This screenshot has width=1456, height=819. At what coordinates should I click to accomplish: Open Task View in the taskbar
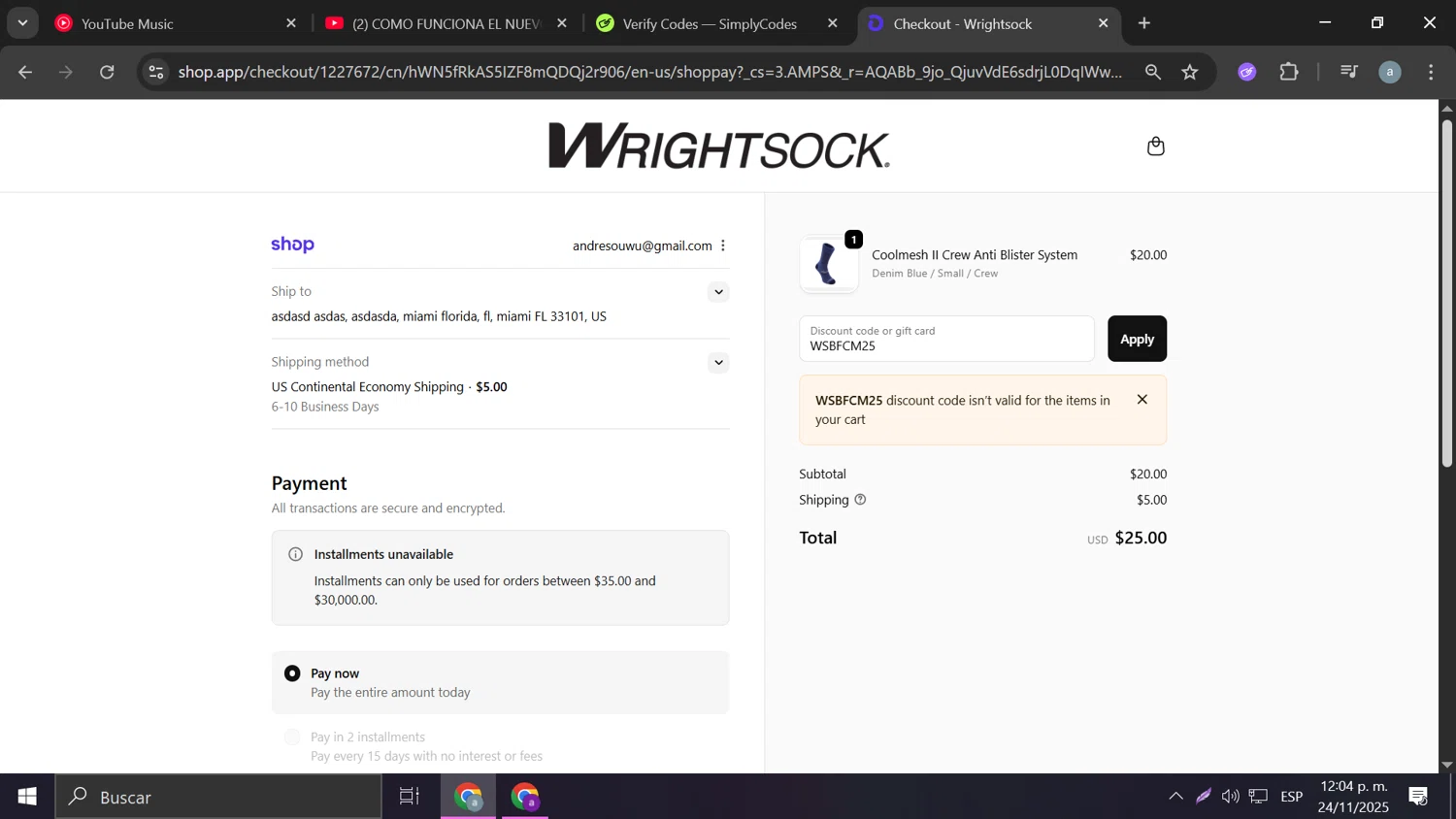pos(410,797)
